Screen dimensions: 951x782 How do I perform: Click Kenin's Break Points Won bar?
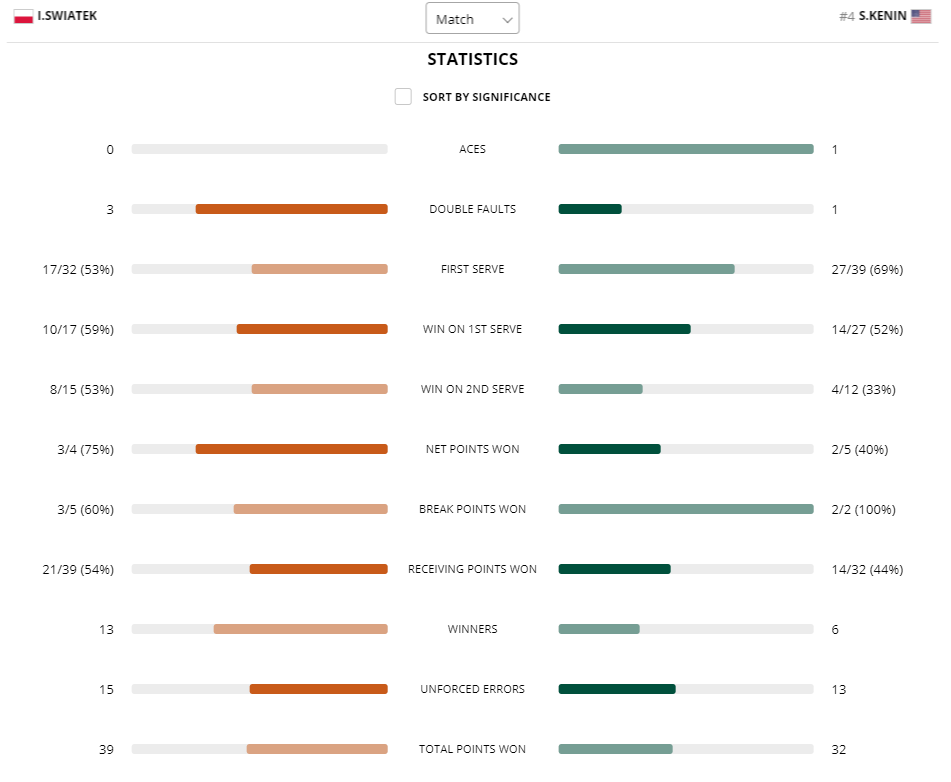point(686,509)
